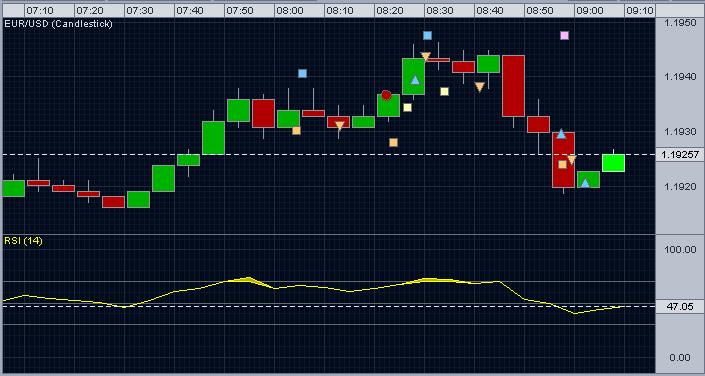Click the 09:00 time axis label
Screen dimensions: 705x376
(x=590, y=11)
